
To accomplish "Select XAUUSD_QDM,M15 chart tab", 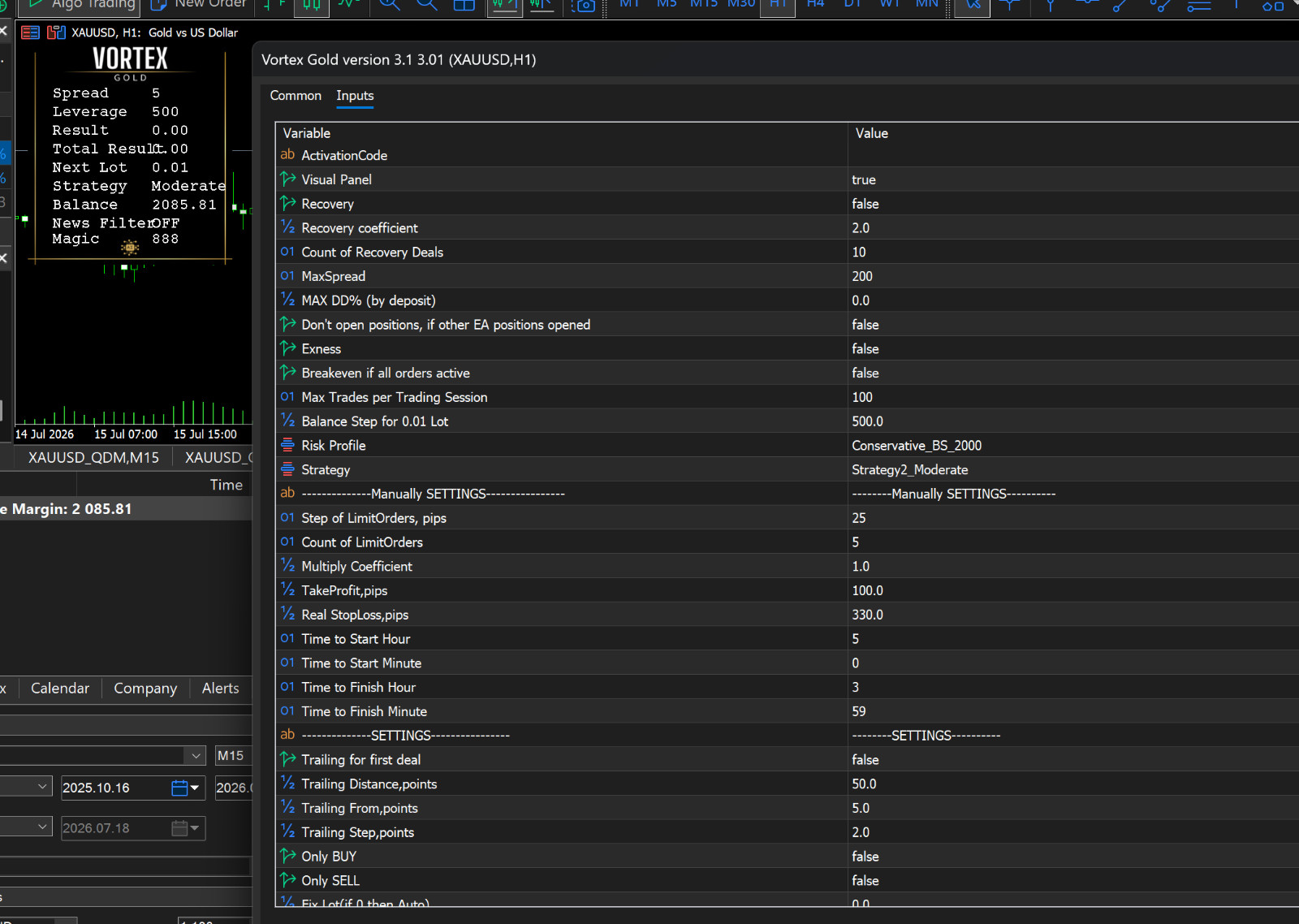I will point(93,458).
